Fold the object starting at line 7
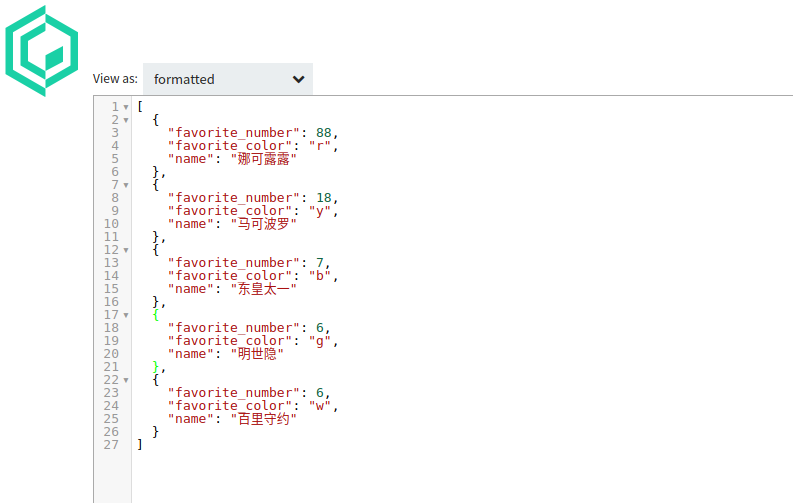Screen dimensions: 793x503 (126, 185)
